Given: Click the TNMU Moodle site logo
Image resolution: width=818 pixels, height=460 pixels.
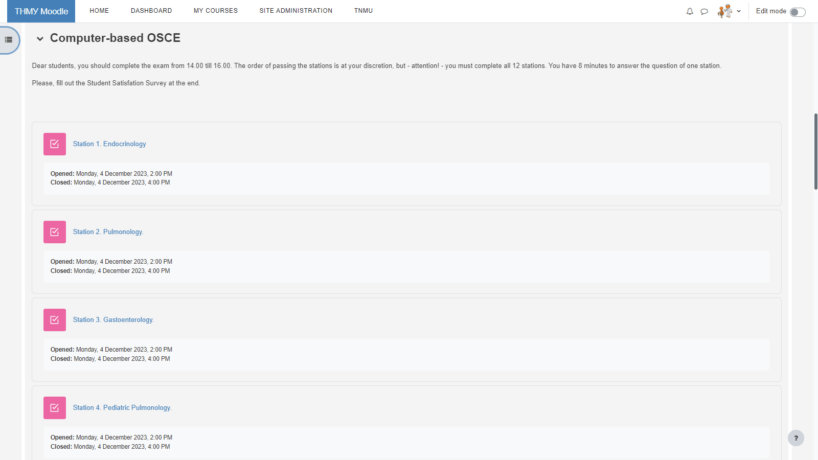Looking at the screenshot, I should [38, 11].
